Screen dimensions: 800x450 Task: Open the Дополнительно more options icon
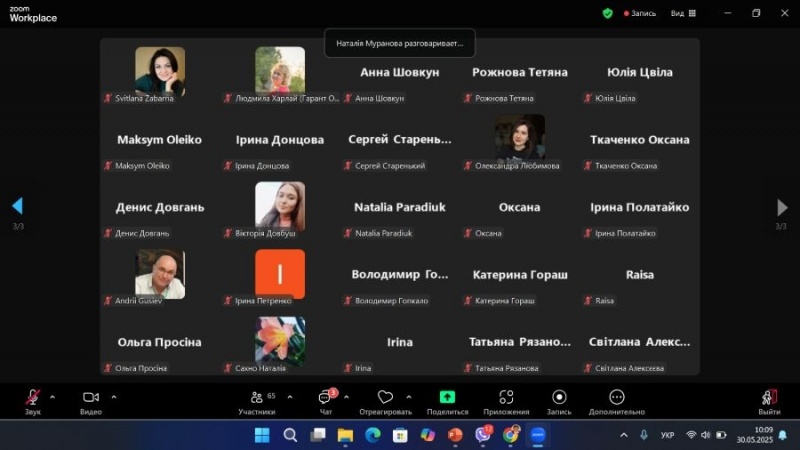pyautogui.click(x=617, y=398)
